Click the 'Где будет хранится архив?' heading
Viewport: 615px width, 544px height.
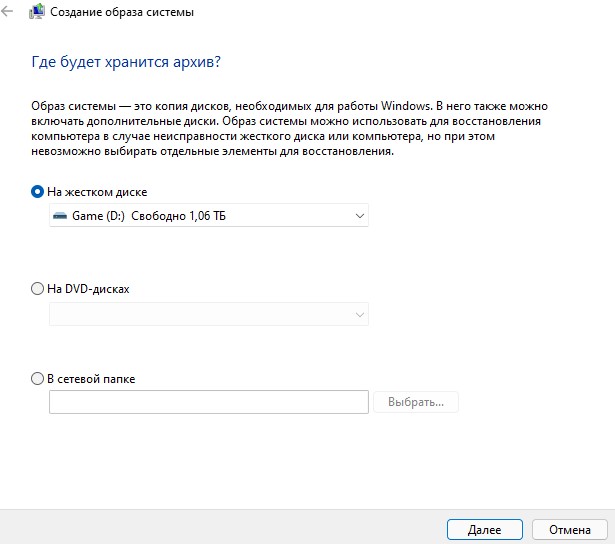tap(126, 62)
